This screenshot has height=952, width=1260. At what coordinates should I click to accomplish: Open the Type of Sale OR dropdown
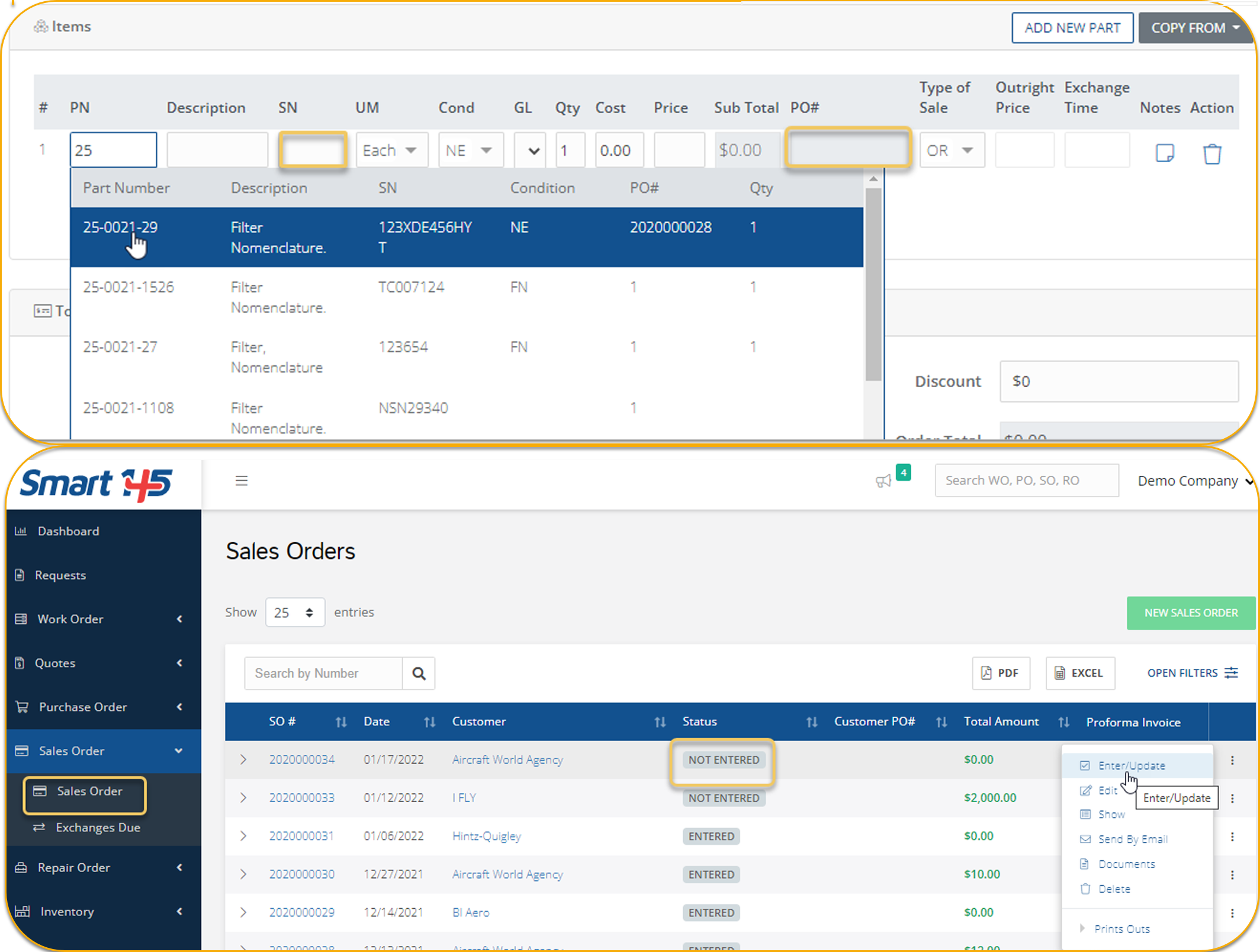(952, 150)
